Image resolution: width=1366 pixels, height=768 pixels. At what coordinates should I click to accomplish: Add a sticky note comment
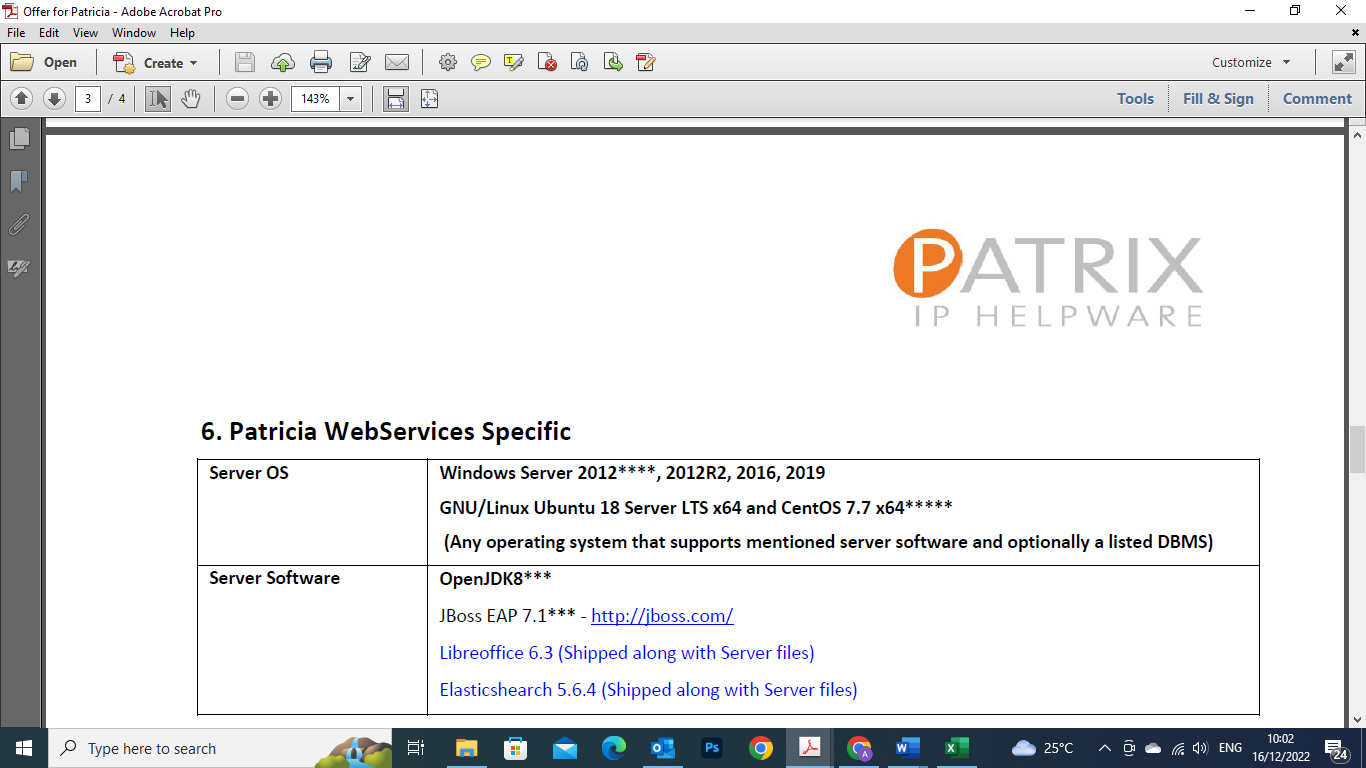tap(481, 62)
